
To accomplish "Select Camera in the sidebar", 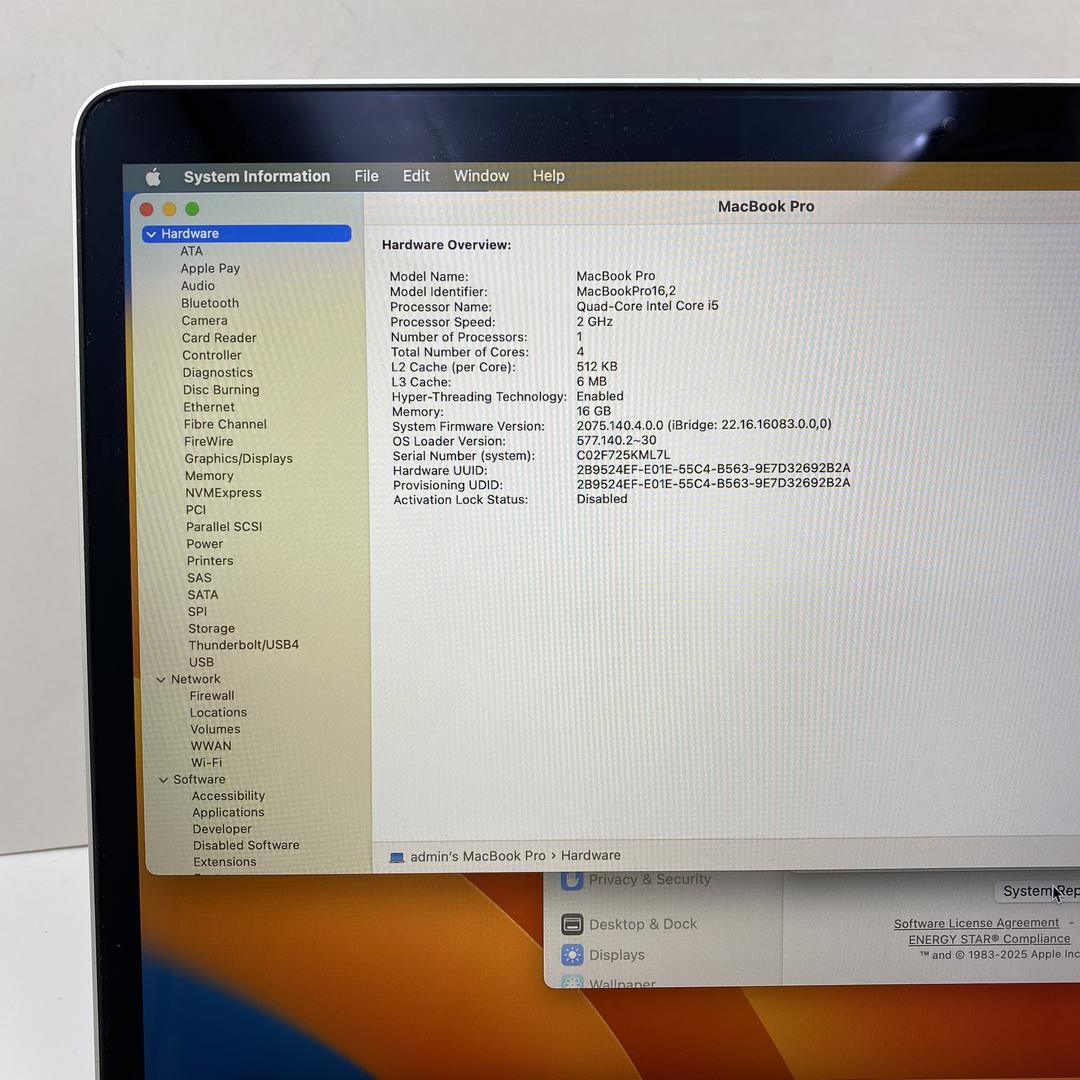I will 205,321.
